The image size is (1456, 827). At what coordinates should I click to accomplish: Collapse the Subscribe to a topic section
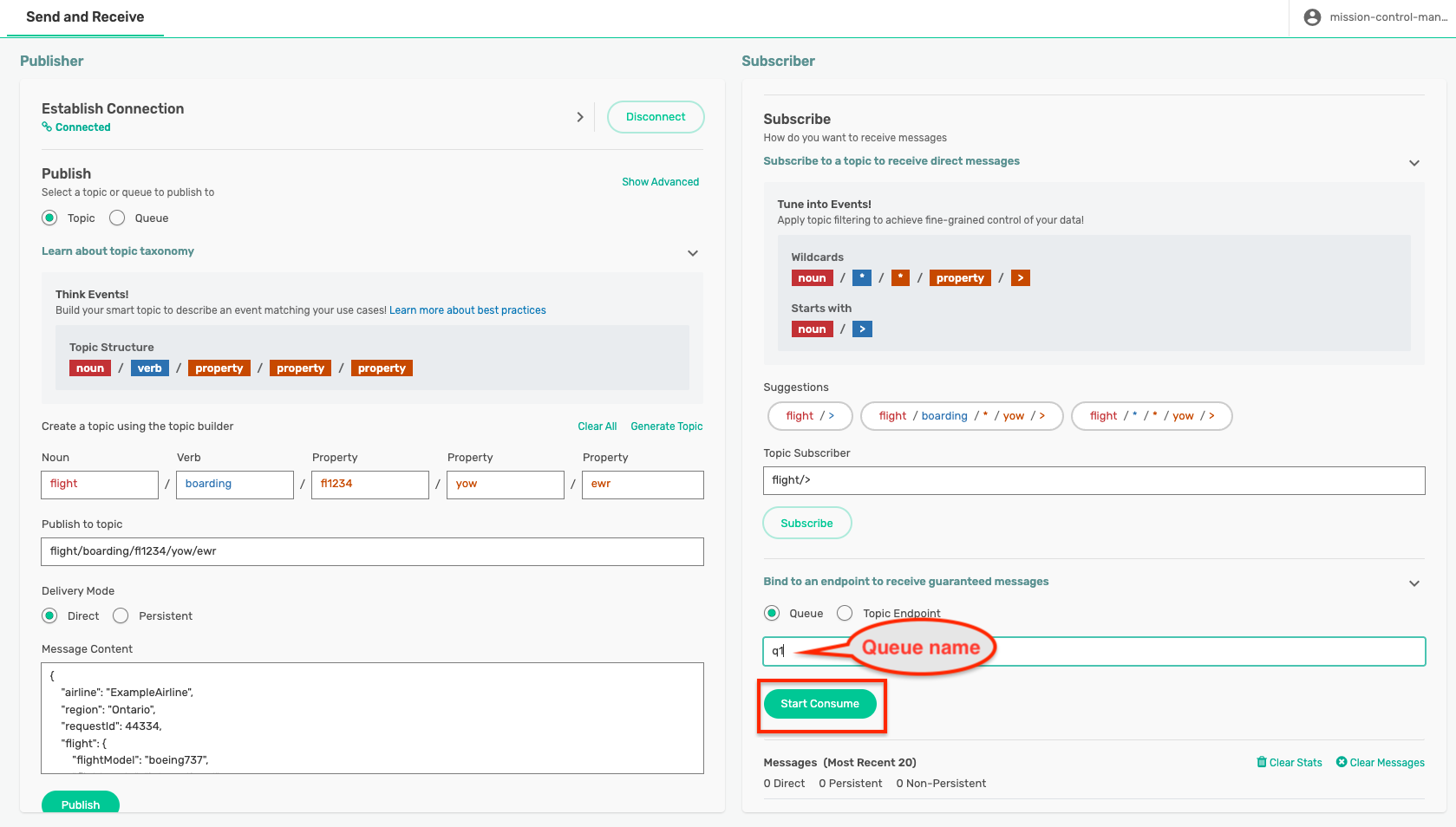tap(1414, 163)
